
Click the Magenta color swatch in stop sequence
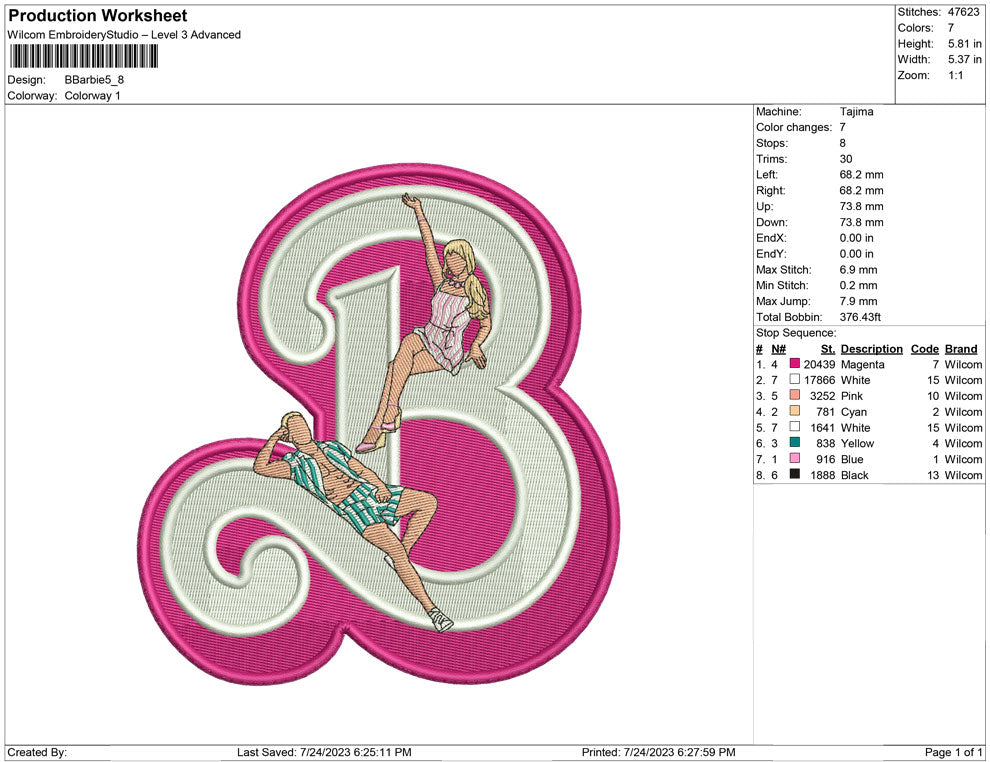pos(795,365)
